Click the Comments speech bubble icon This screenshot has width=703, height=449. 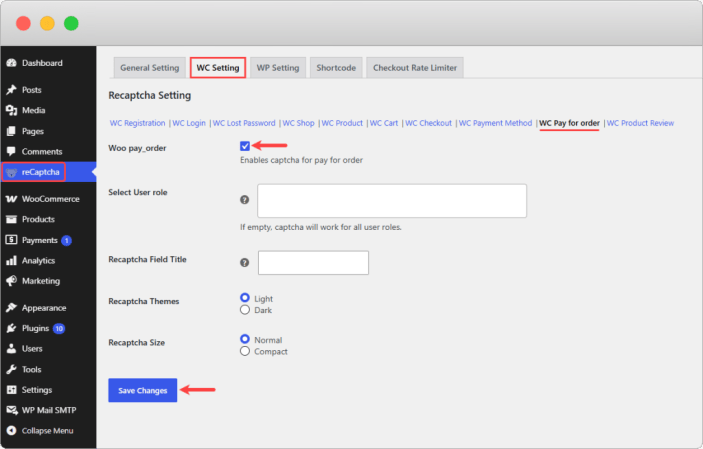pos(11,151)
